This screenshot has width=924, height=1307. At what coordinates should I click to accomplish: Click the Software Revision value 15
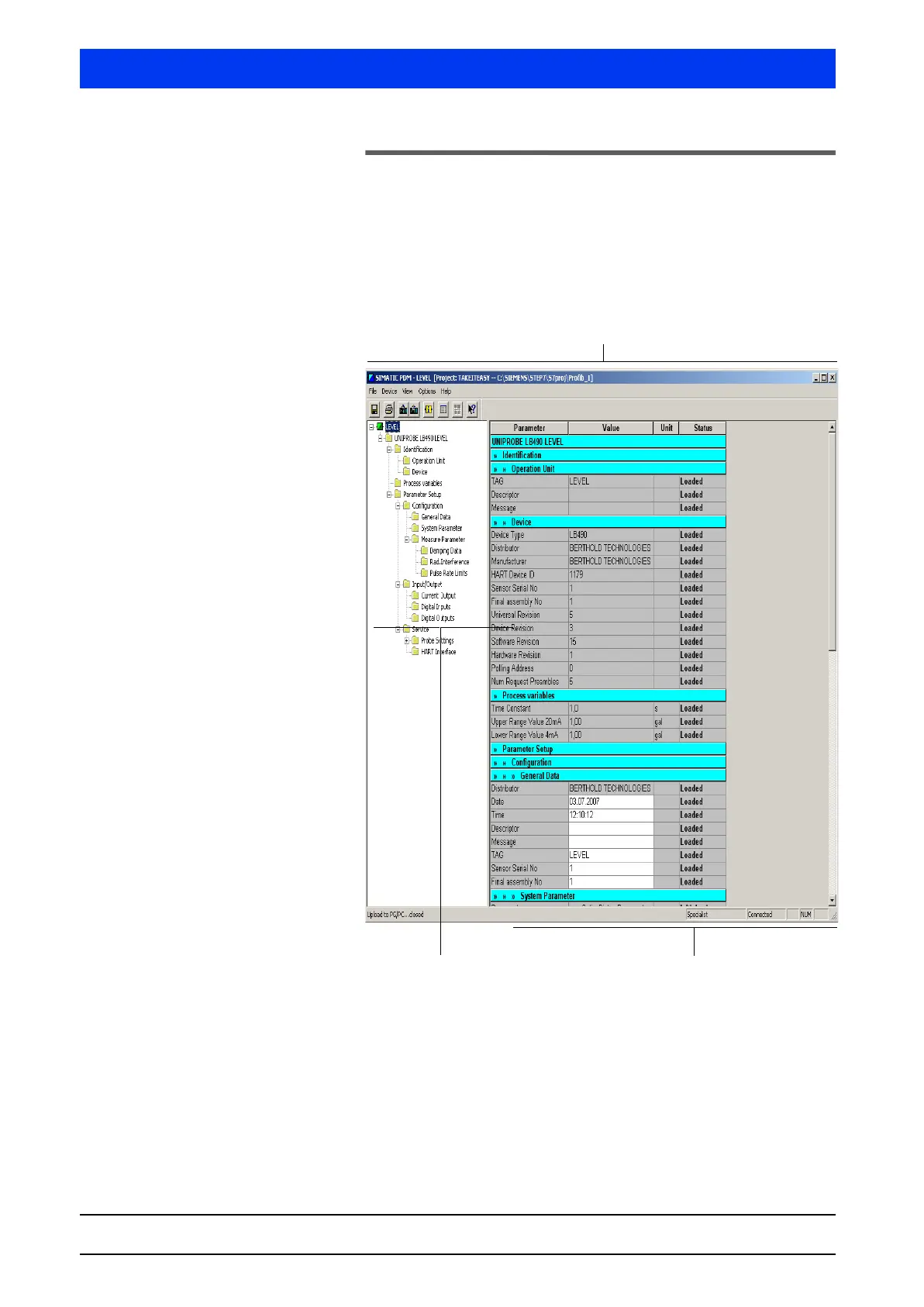pos(611,642)
